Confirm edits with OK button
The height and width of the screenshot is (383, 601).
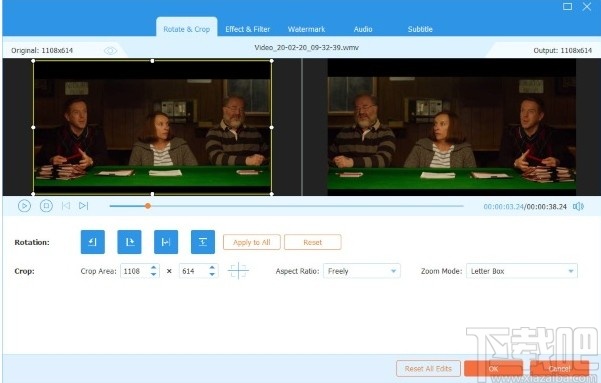pyautogui.click(x=493, y=368)
